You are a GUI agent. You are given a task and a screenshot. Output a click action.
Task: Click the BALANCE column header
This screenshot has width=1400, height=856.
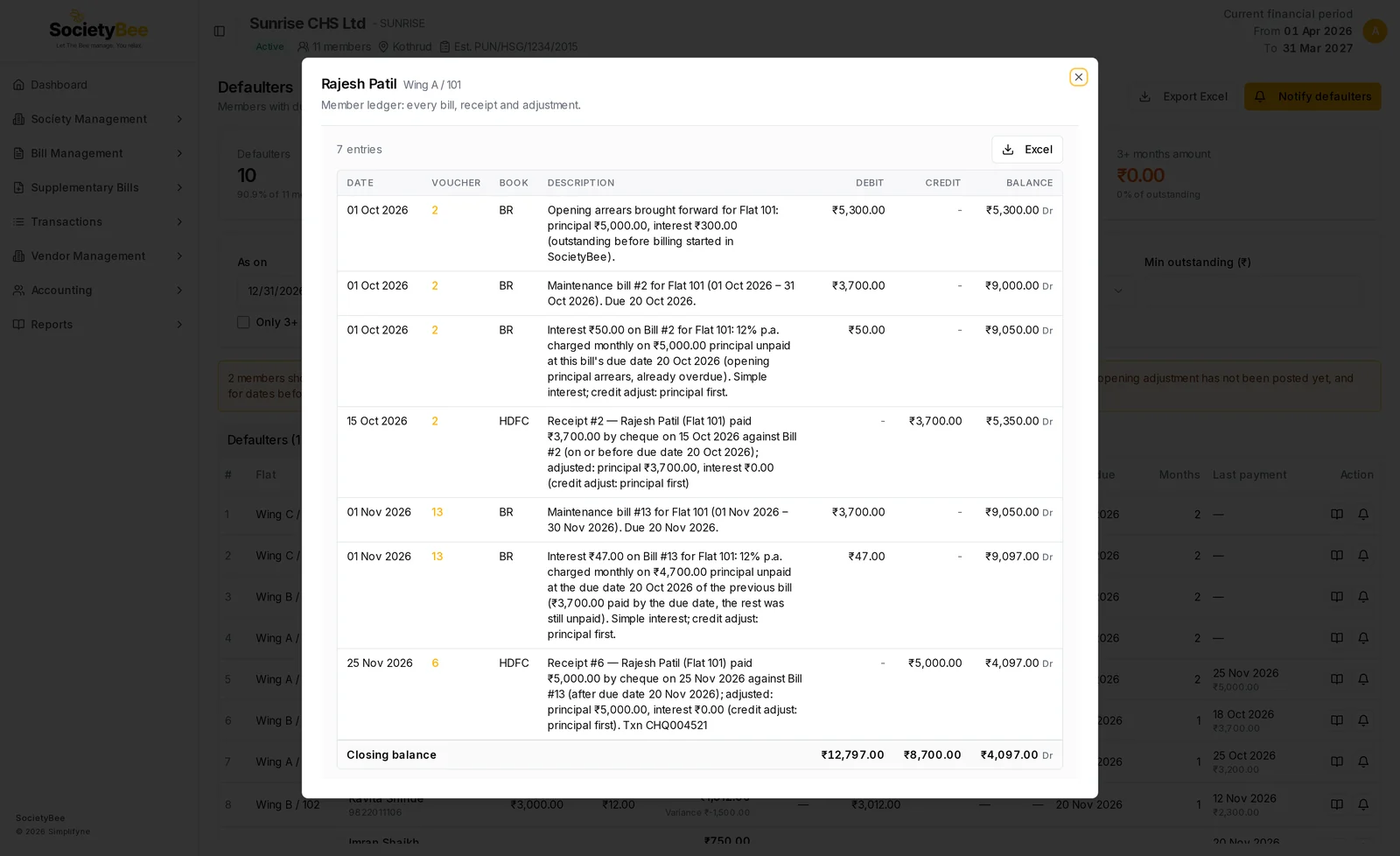[x=1029, y=183]
